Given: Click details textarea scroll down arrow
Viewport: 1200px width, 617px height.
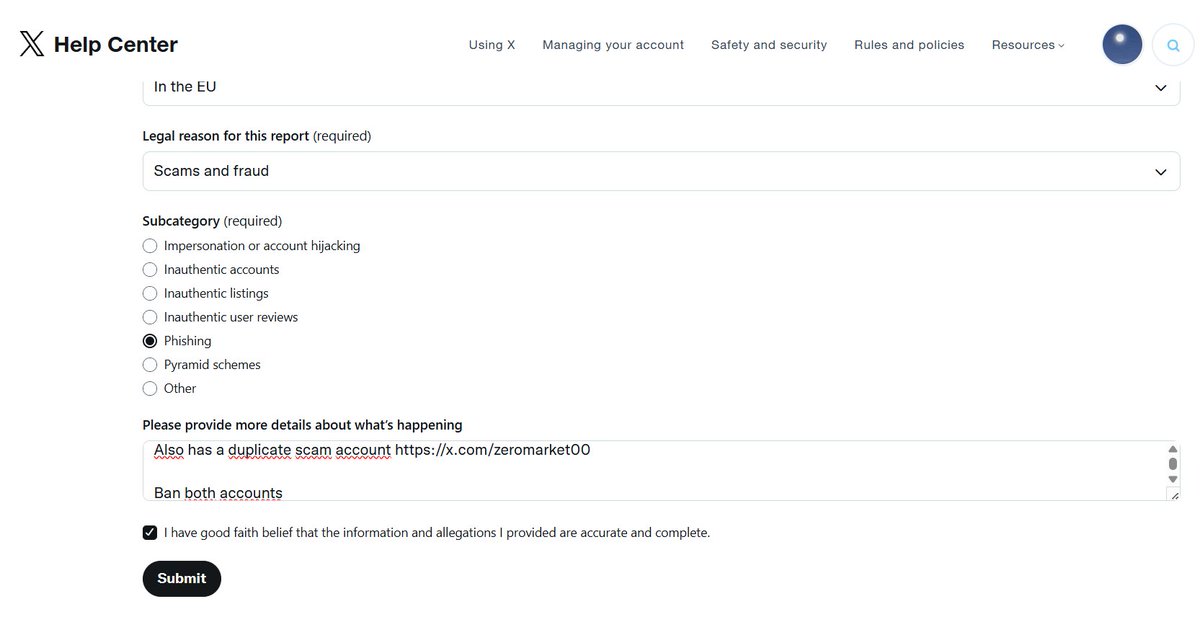Looking at the screenshot, I should pyautogui.click(x=1173, y=480).
